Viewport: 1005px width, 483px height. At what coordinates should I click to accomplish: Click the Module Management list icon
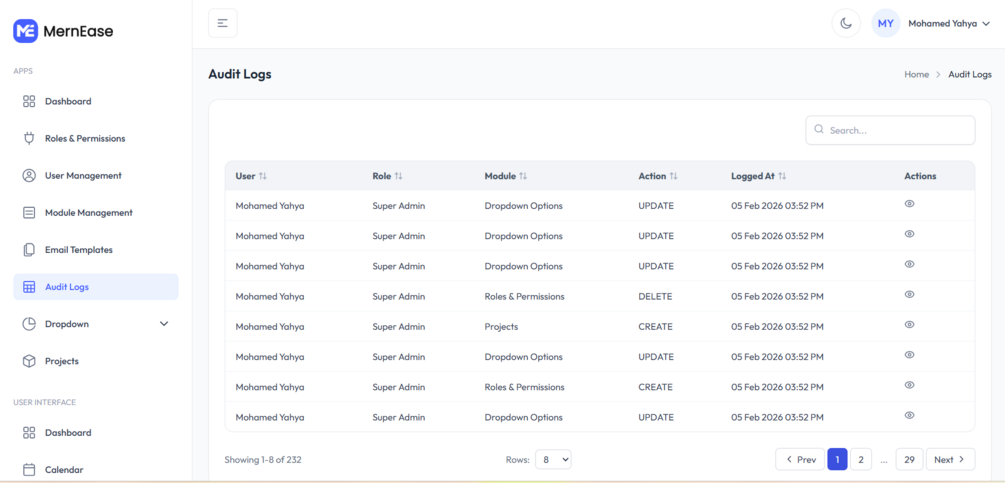(x=29, y=213)
